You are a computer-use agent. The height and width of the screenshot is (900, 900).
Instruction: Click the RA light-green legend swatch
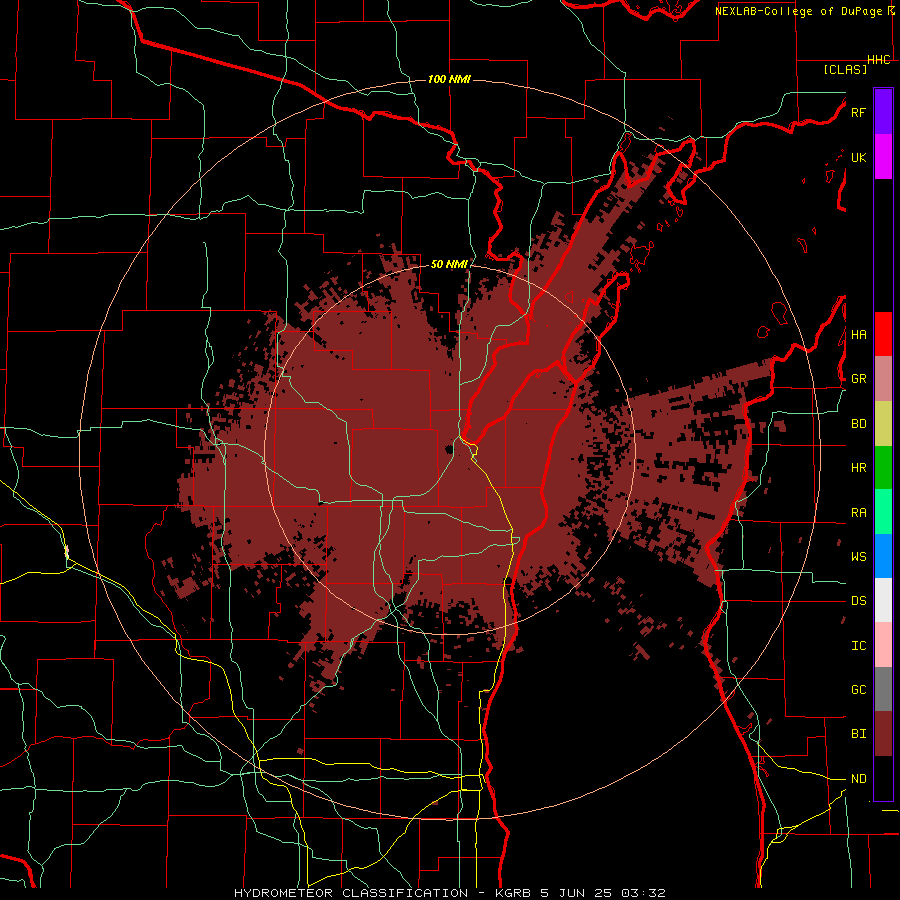[883, 512]
